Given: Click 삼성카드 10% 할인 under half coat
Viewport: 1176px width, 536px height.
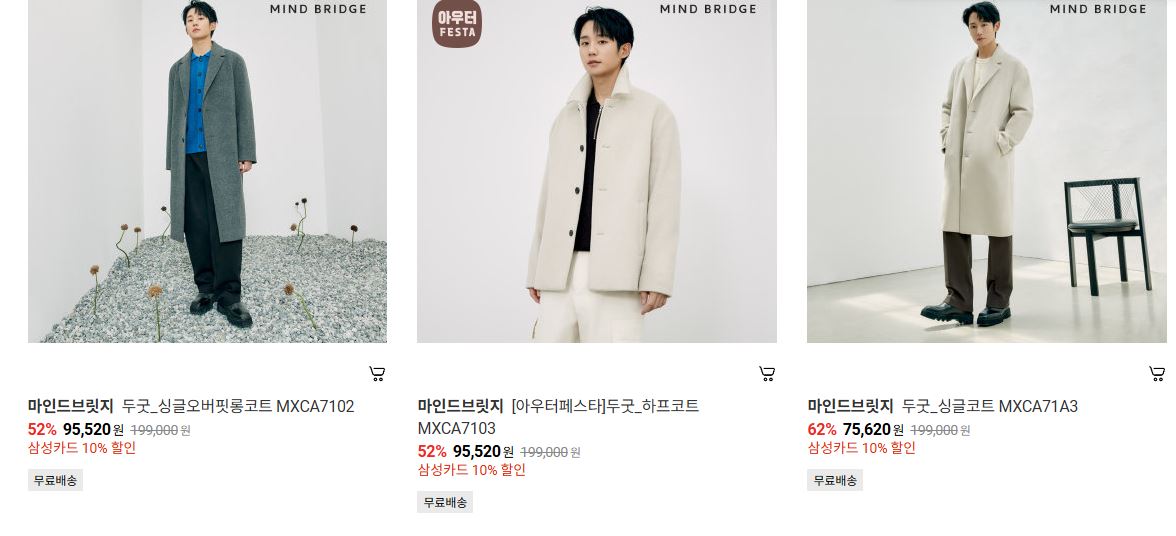Looking at the screenshot, I should pos(472,470).
